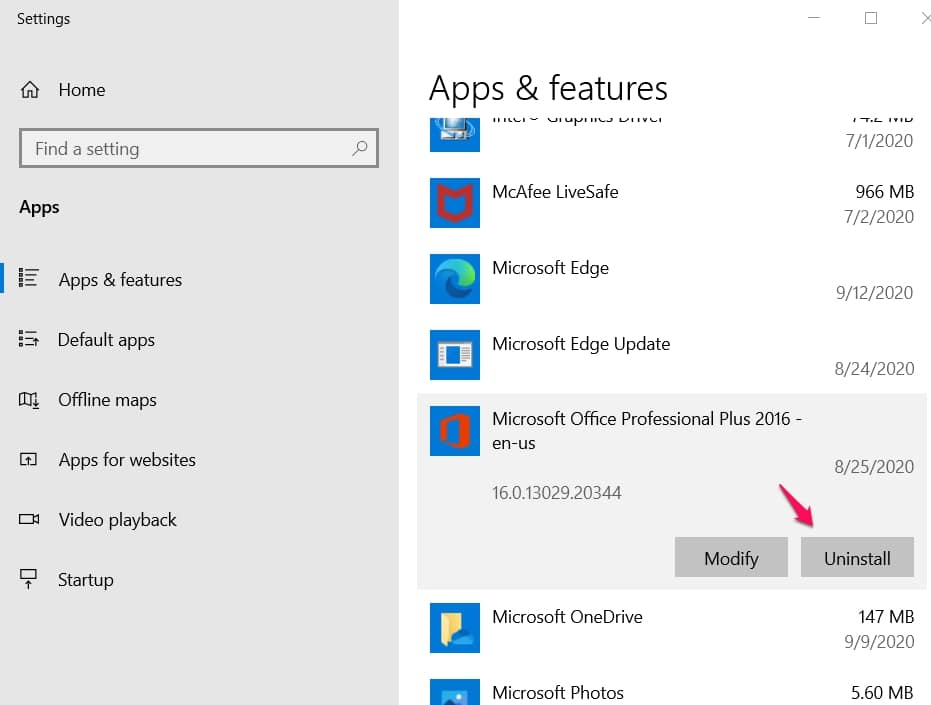Click the 8/24/2020 date for Edge Update

click(x=874, y=369)
